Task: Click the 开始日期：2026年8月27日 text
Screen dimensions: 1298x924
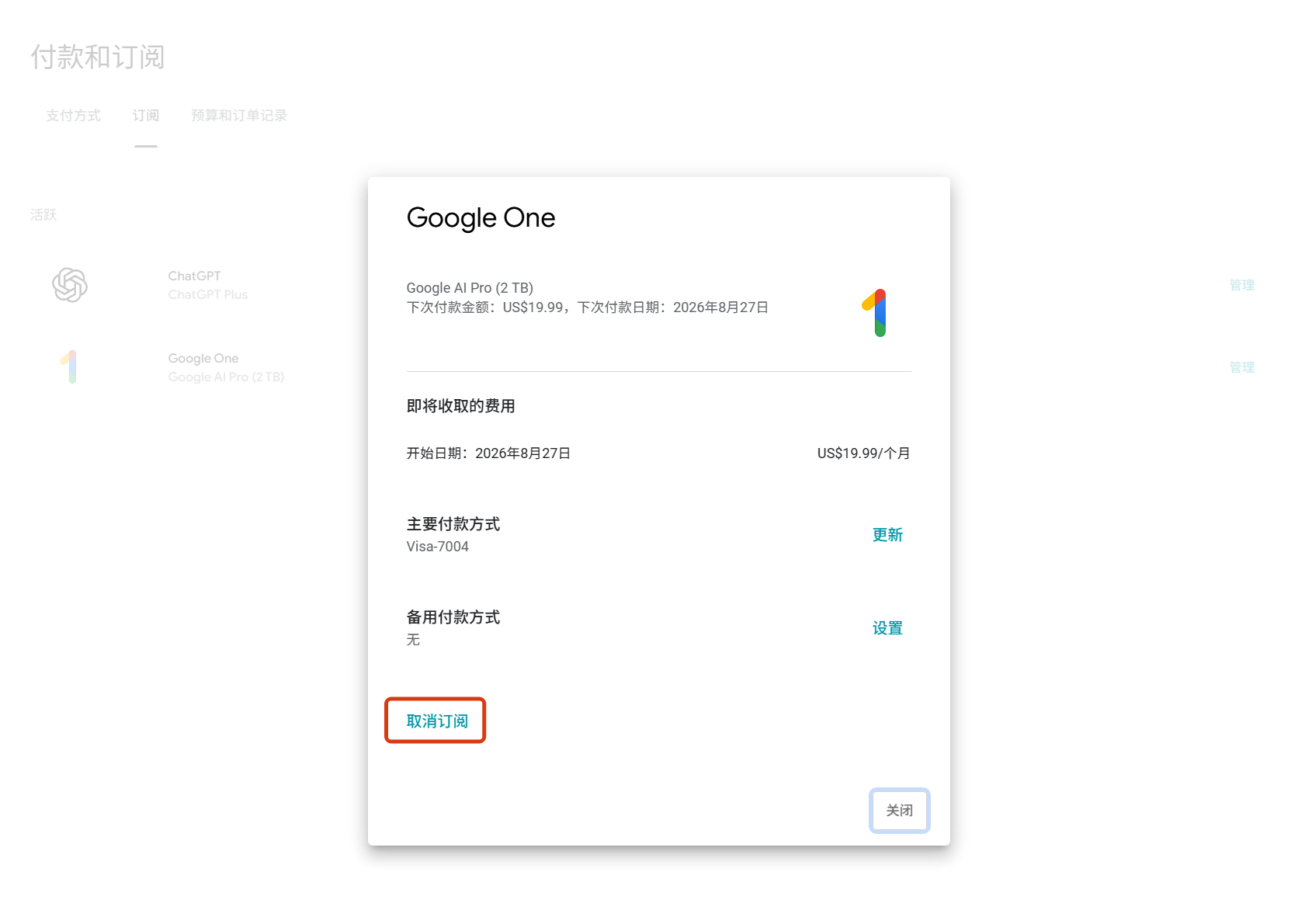Action: tap(488, 453)
